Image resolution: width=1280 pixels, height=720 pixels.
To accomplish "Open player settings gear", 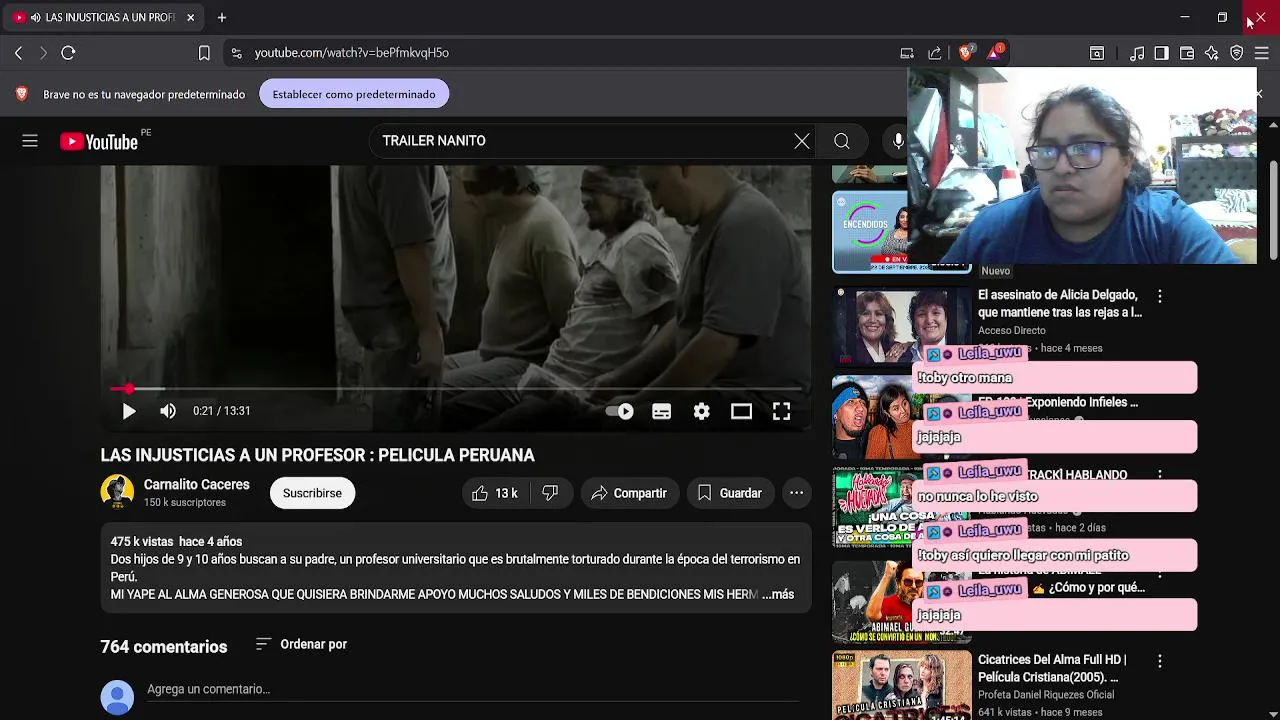I will tap(702, 411).
